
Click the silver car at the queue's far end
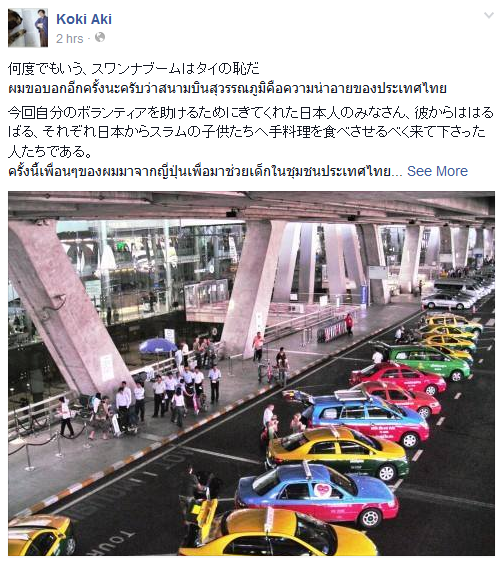point(447,302)
